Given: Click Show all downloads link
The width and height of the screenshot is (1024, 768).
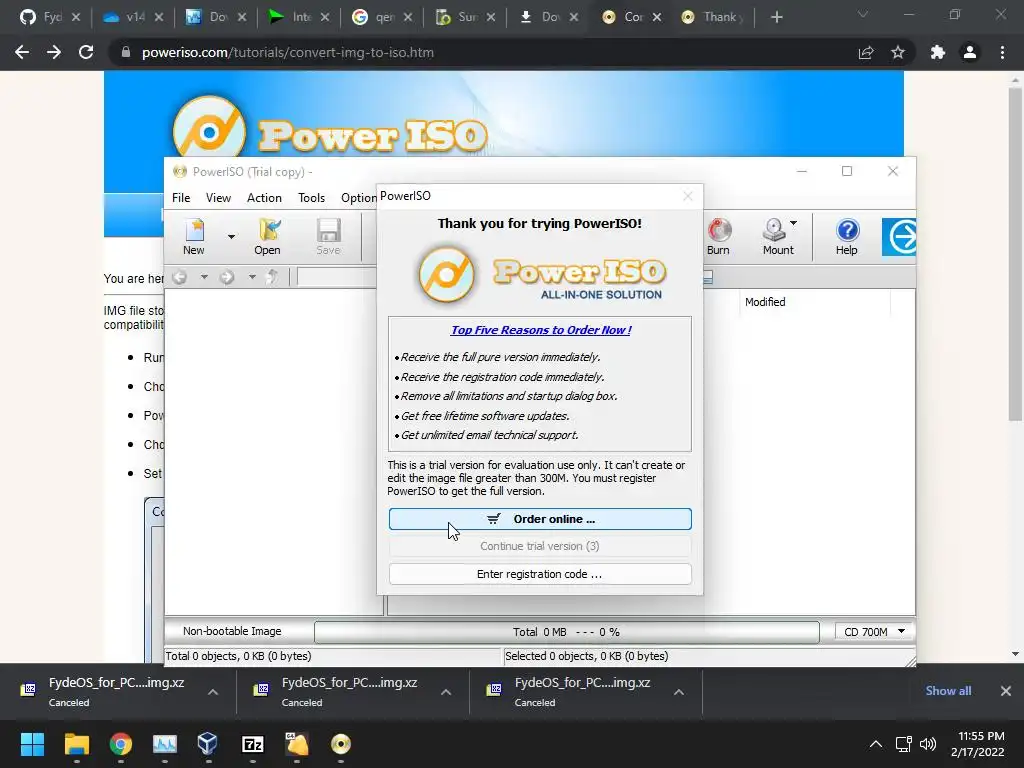Looking at the screenshot, I should (x=948, y=691).
